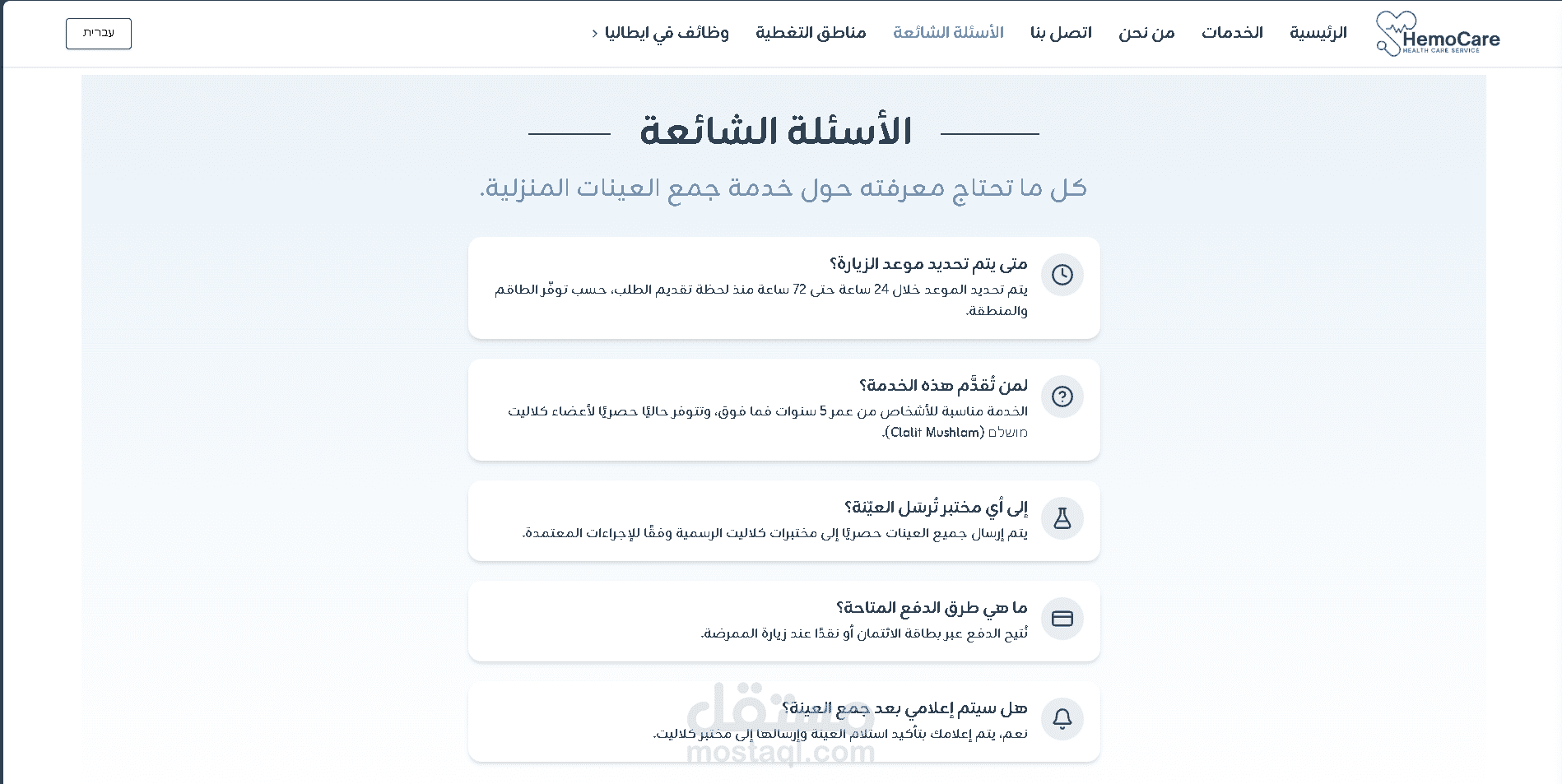Go to the من نحن page
The width and height of the screenshot is (1562, 784).
click(1146, 33)
